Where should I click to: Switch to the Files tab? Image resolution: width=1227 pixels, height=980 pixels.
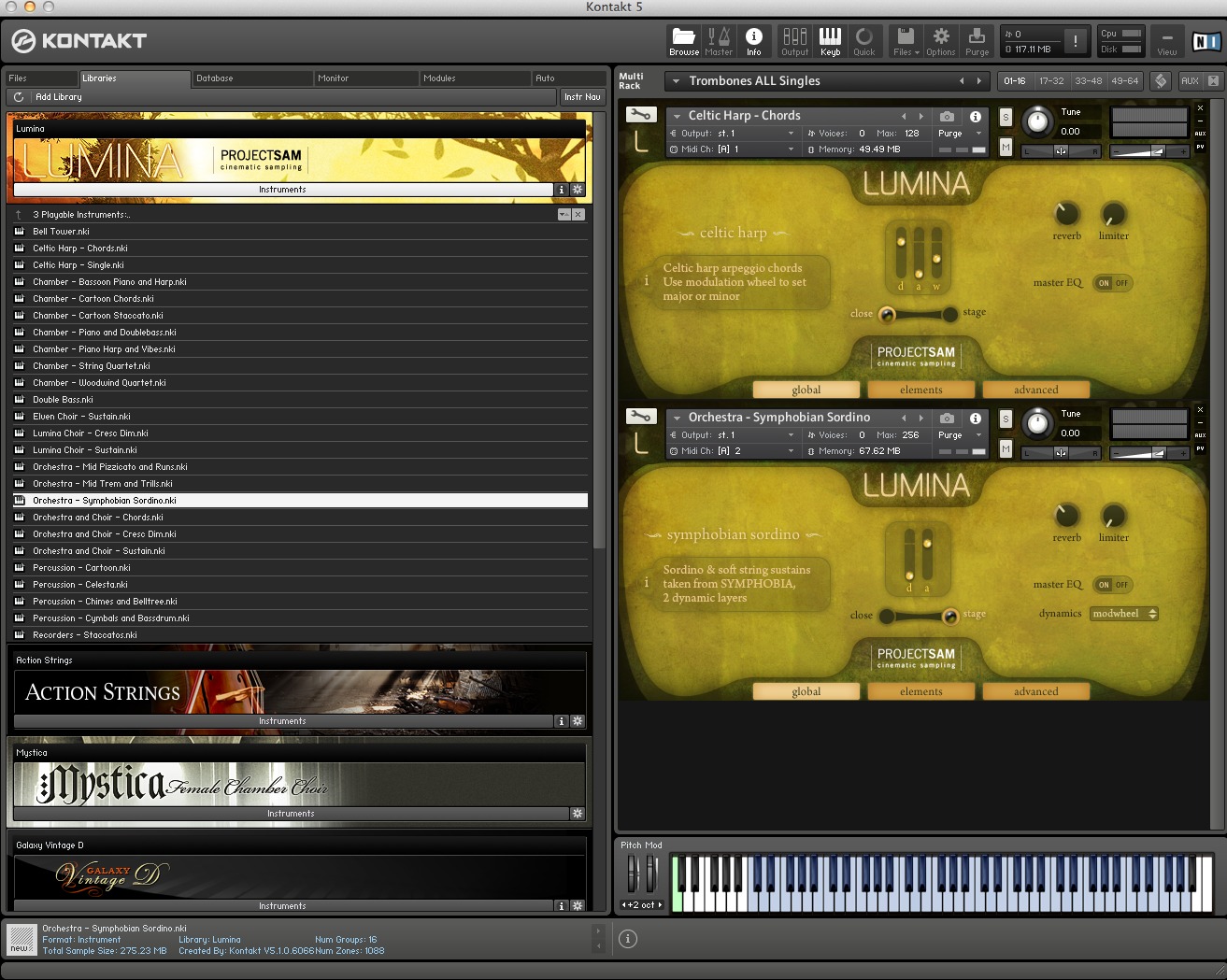click(x=40, y=78)
